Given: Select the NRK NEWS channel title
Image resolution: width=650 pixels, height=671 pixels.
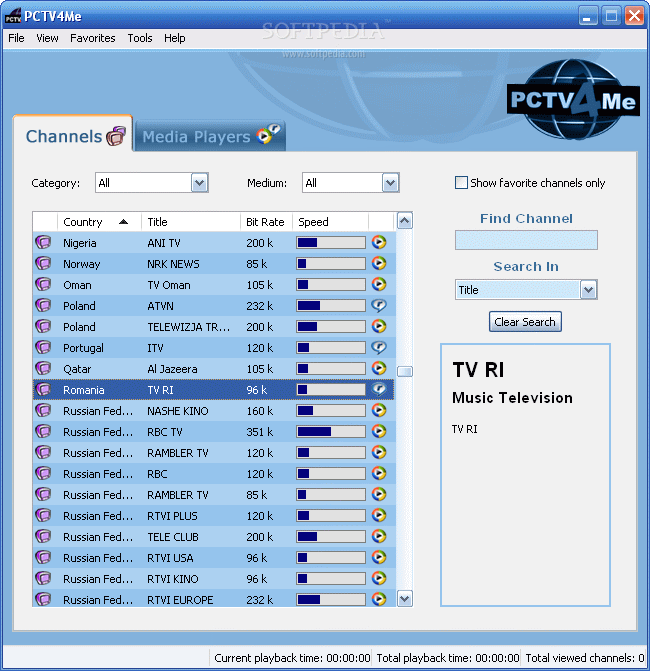Looking at the screenshot, I should pos(173,264).
